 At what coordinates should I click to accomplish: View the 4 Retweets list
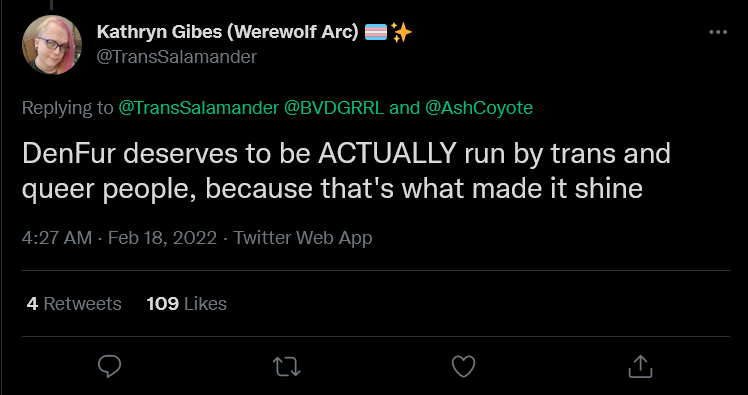(x=74, y=303)
